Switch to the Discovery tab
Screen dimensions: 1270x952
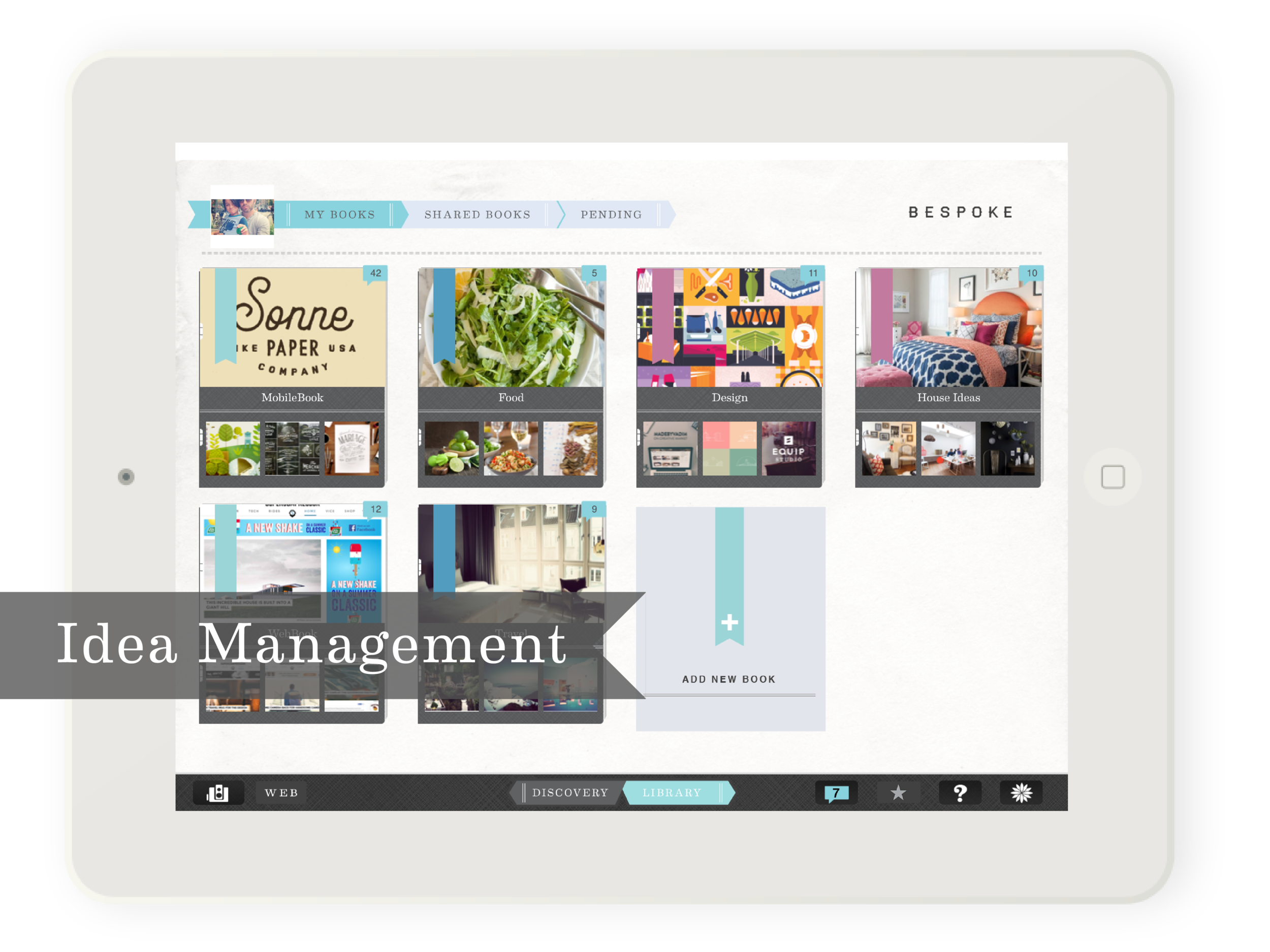[569, 793]
